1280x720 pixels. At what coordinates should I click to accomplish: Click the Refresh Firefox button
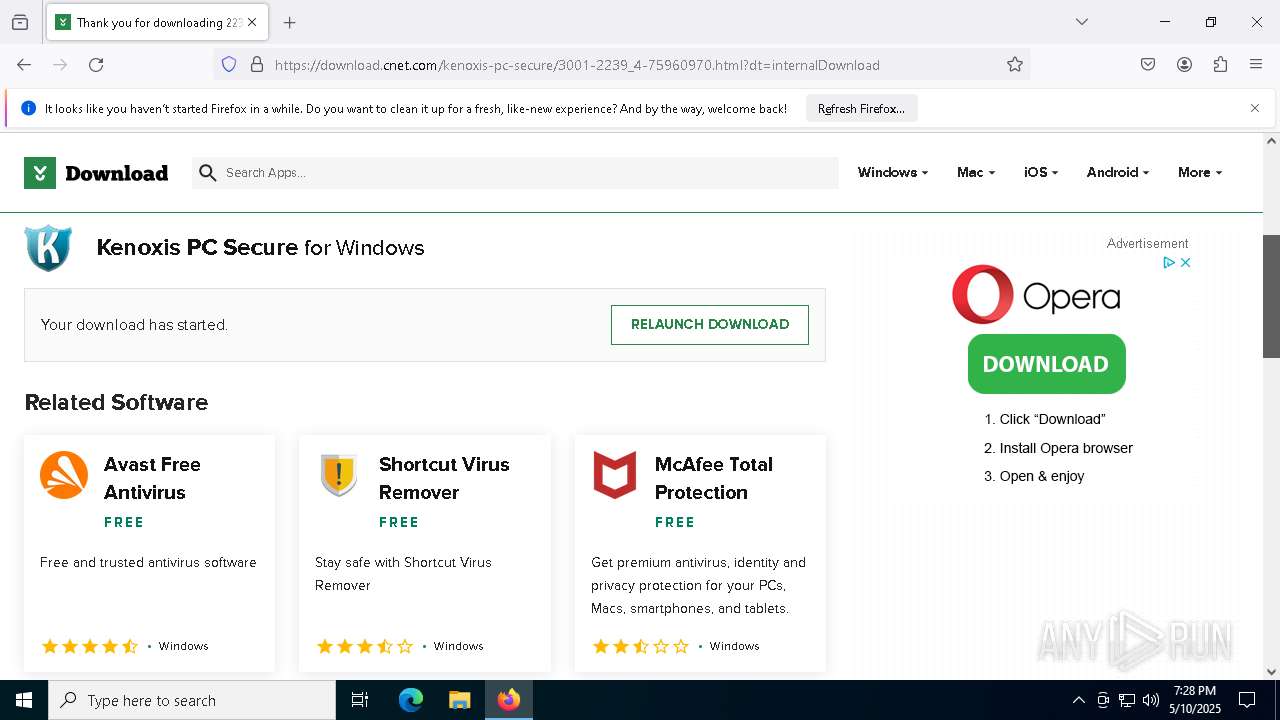coord(861,108)
